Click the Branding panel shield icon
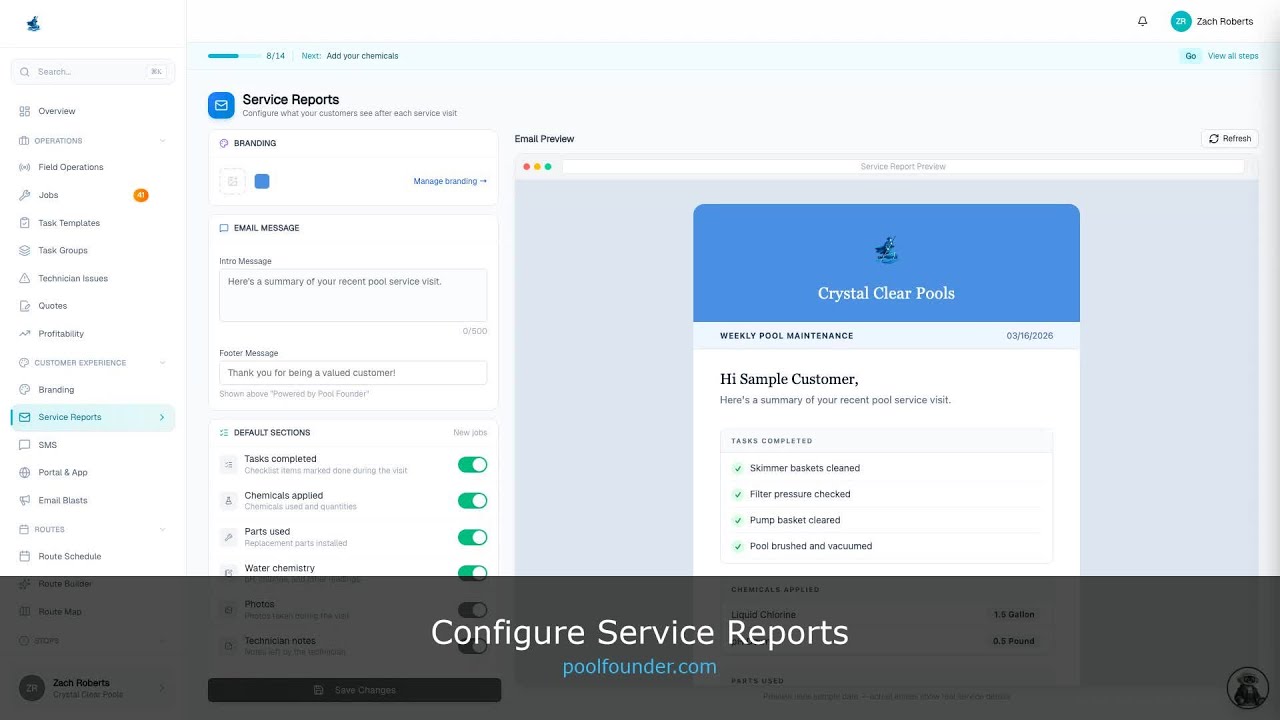The width and height of the screenshot is (1280, 720). [x=224, y=143]
